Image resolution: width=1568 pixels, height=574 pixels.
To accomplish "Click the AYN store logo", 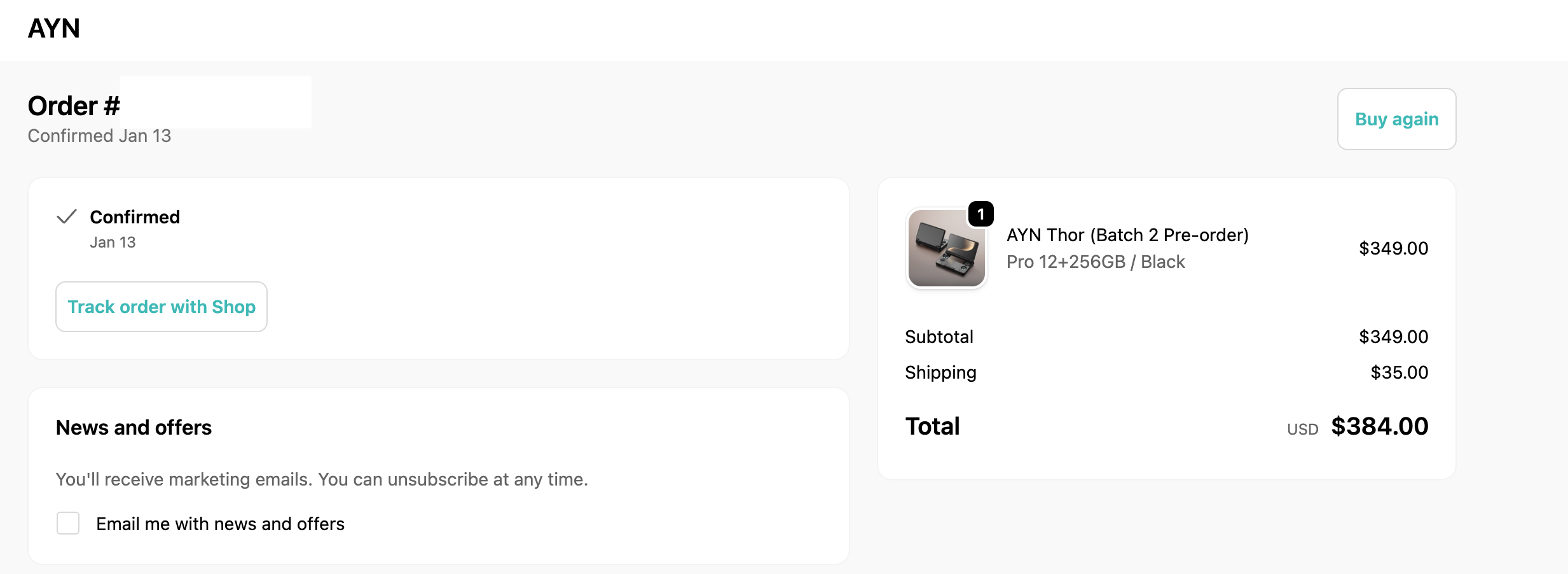I will [x=54, y=29].
